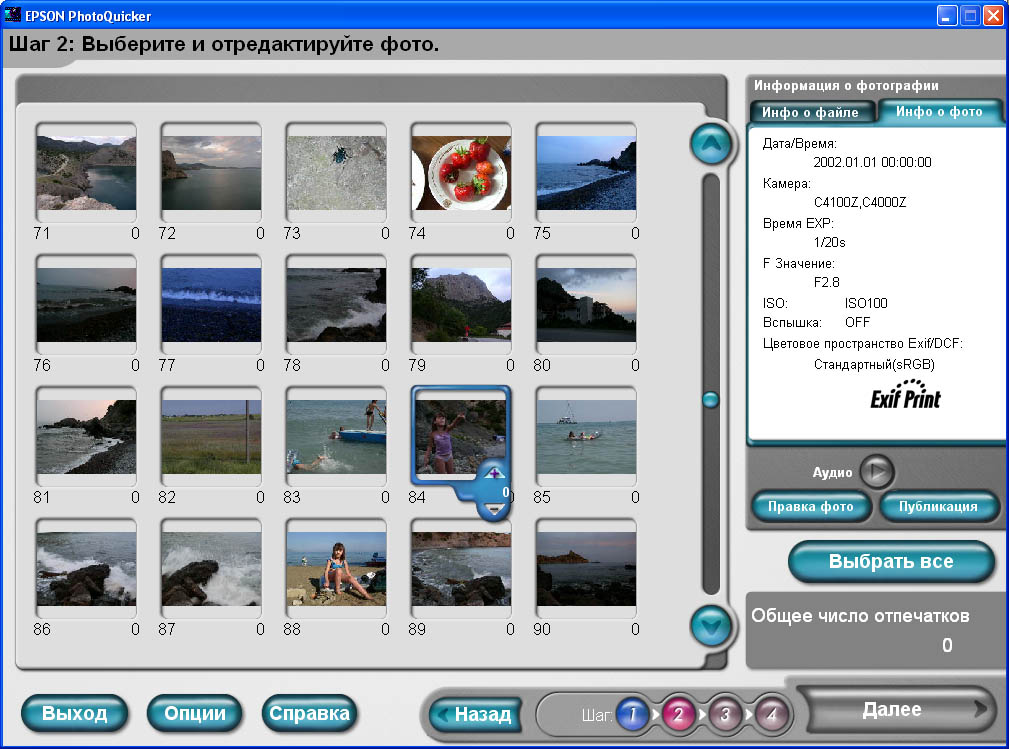
Task: Go back with the Назад button
Action: 473,714
